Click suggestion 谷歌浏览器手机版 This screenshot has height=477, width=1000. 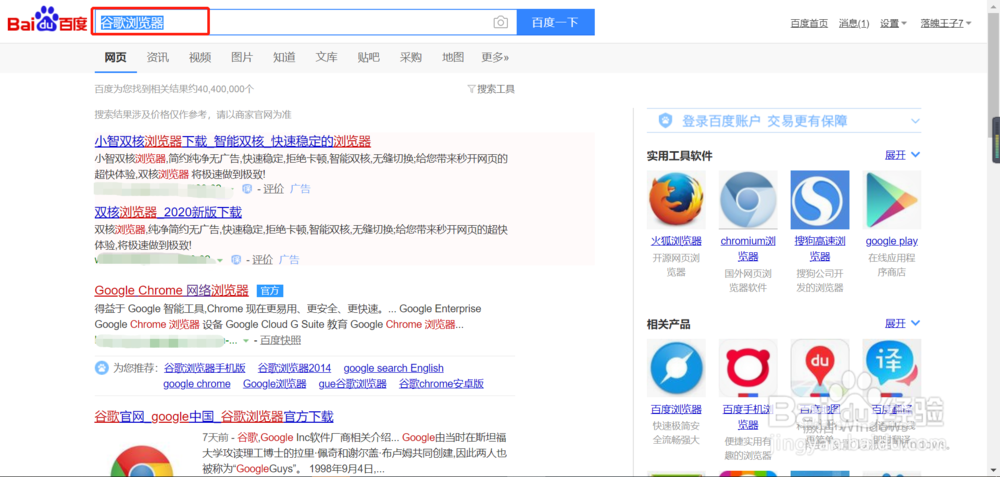pyautogui.click(x=205, y=368)
